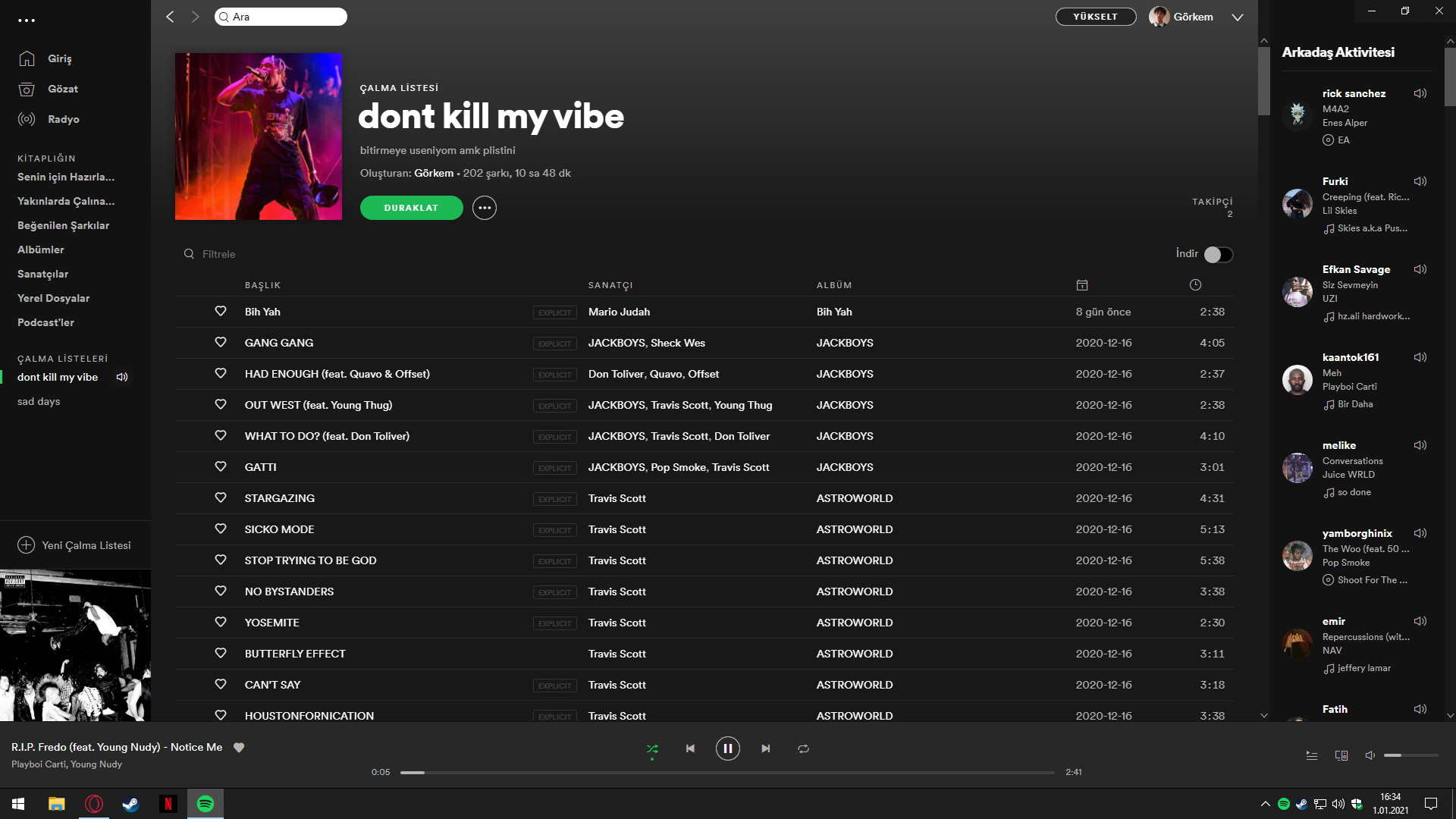Viewport: 1456px width, 819px height.
Task: Toggle repeat mode
Action: point(804,748)
